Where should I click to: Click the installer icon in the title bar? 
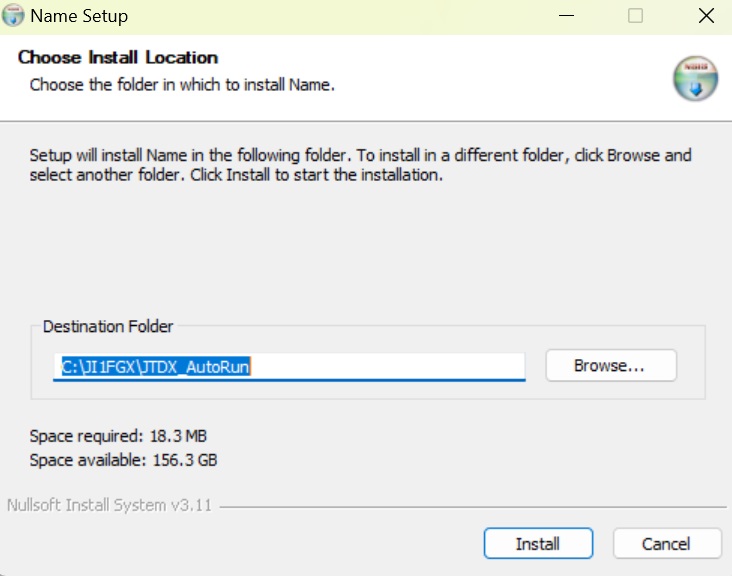(x=14, y=17)
